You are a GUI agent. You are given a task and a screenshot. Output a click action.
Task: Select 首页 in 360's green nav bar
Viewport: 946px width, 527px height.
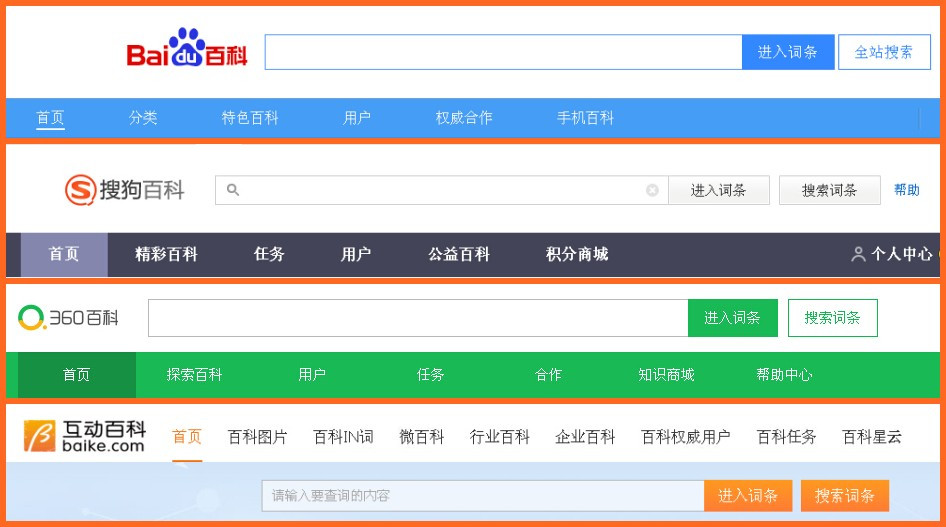tap(77, 374)
